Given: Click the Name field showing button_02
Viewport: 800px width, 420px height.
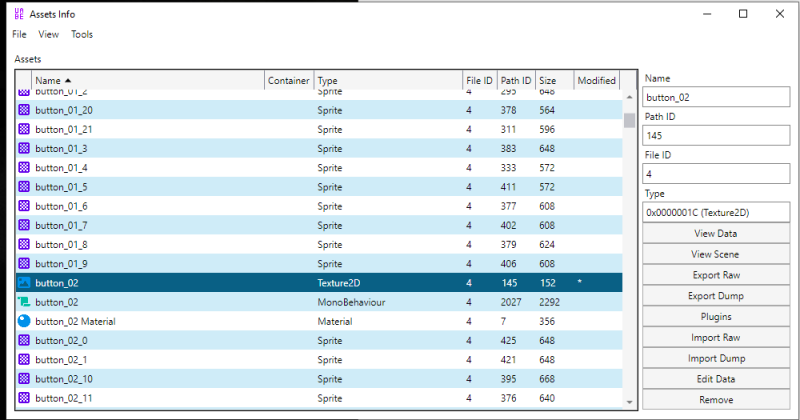Looking at the screenshot, I should 716,97.
